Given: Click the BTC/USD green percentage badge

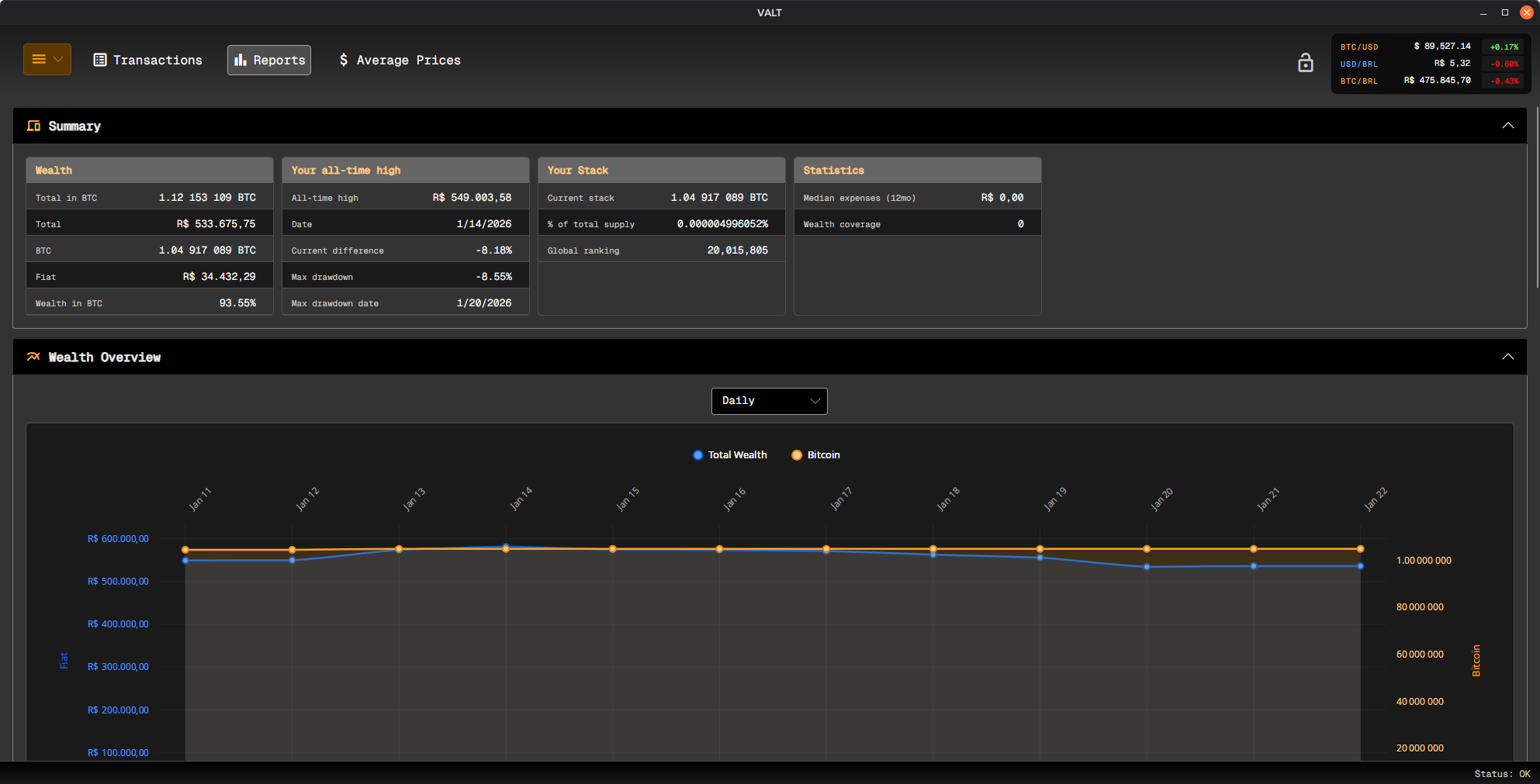Looking at the screenshot, I should pyautogui.click(x=1504, y=47).
